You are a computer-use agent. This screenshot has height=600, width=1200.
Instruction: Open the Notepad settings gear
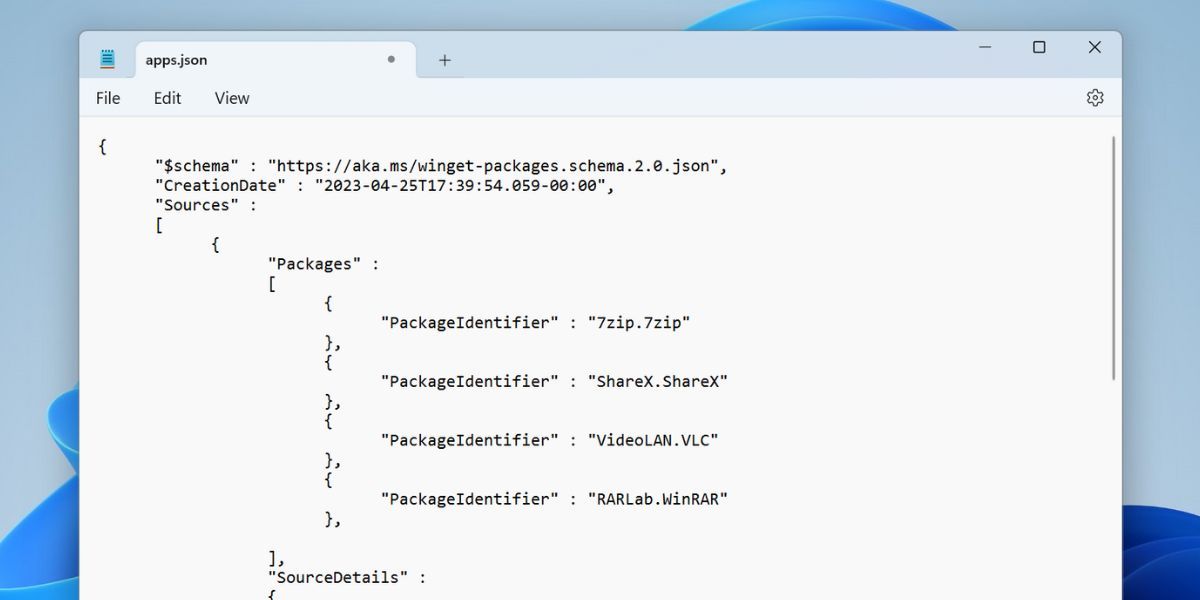(x=1095, y=97)
